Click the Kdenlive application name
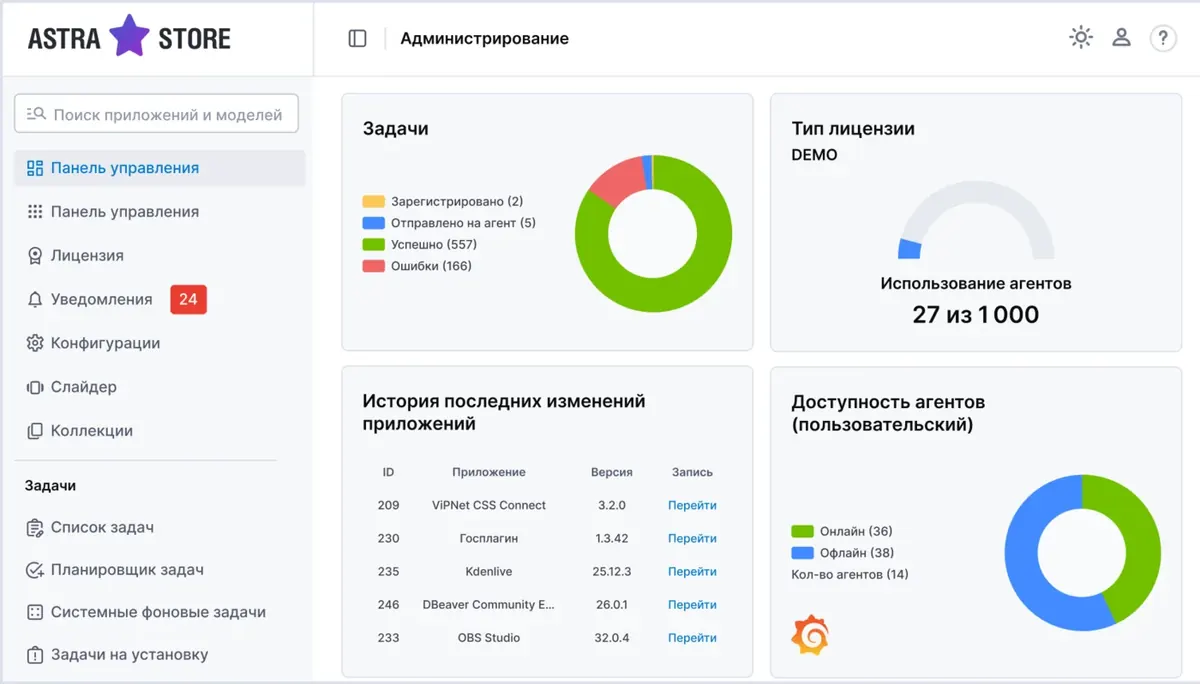The image size is (1200, 684). click(x=489, y=571)
